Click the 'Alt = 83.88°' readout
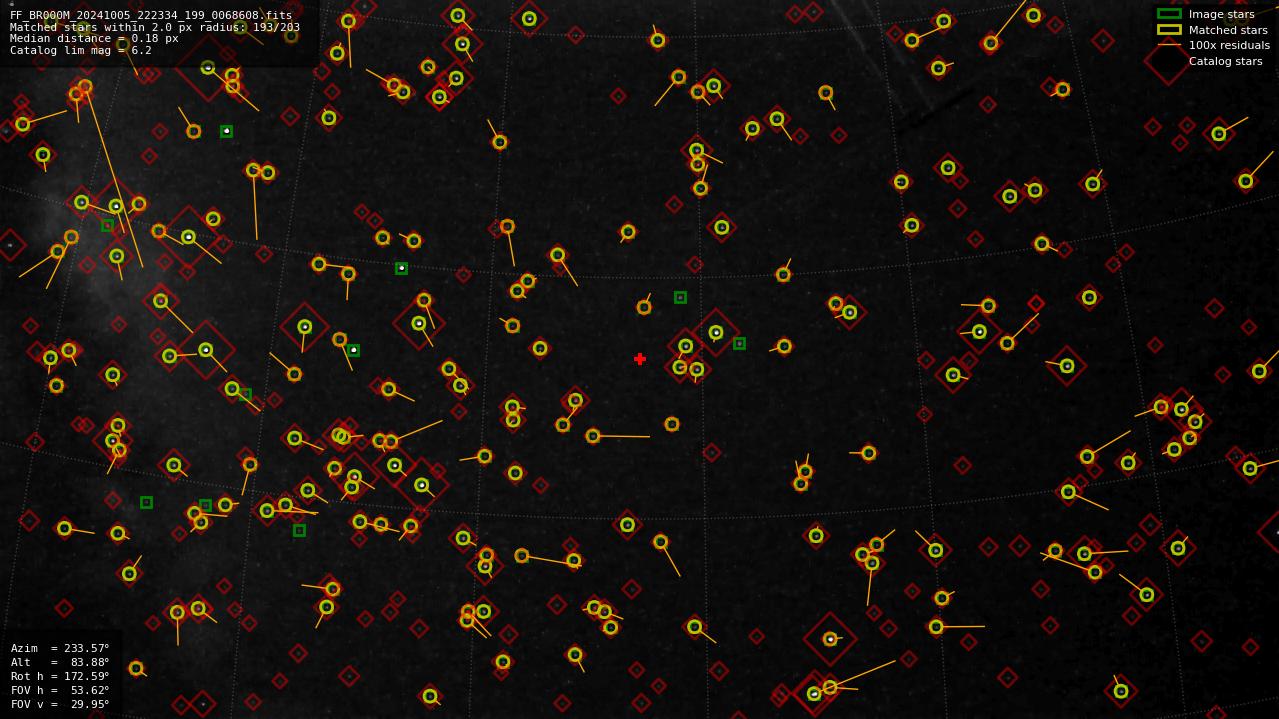The height and width of the screenshot is (719, 1279). click(x=60, y=663)
